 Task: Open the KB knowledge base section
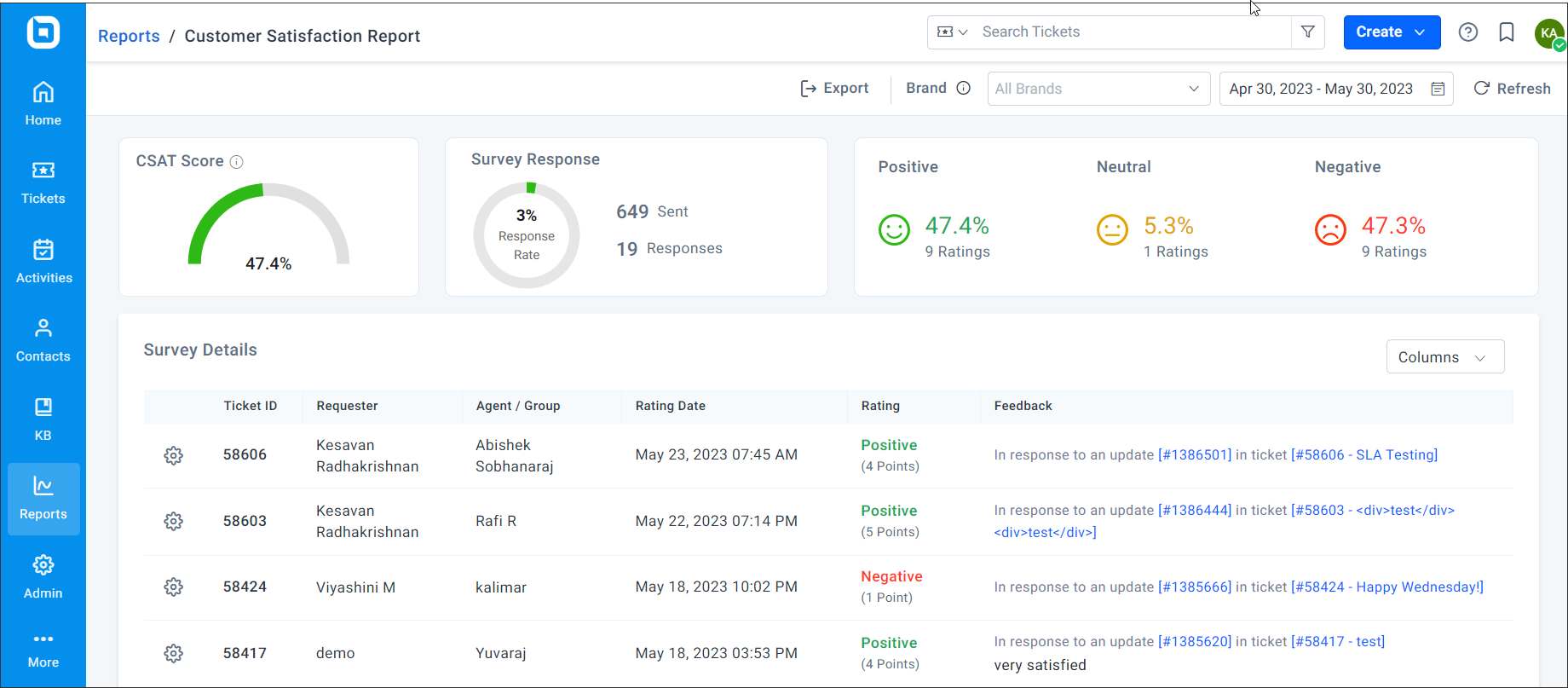tap(43, 419)
